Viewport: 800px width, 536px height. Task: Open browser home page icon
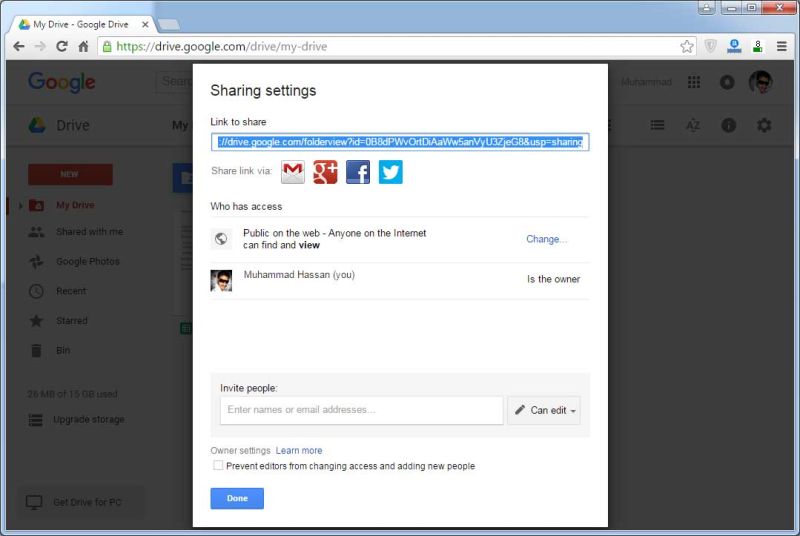pos(83,46)
